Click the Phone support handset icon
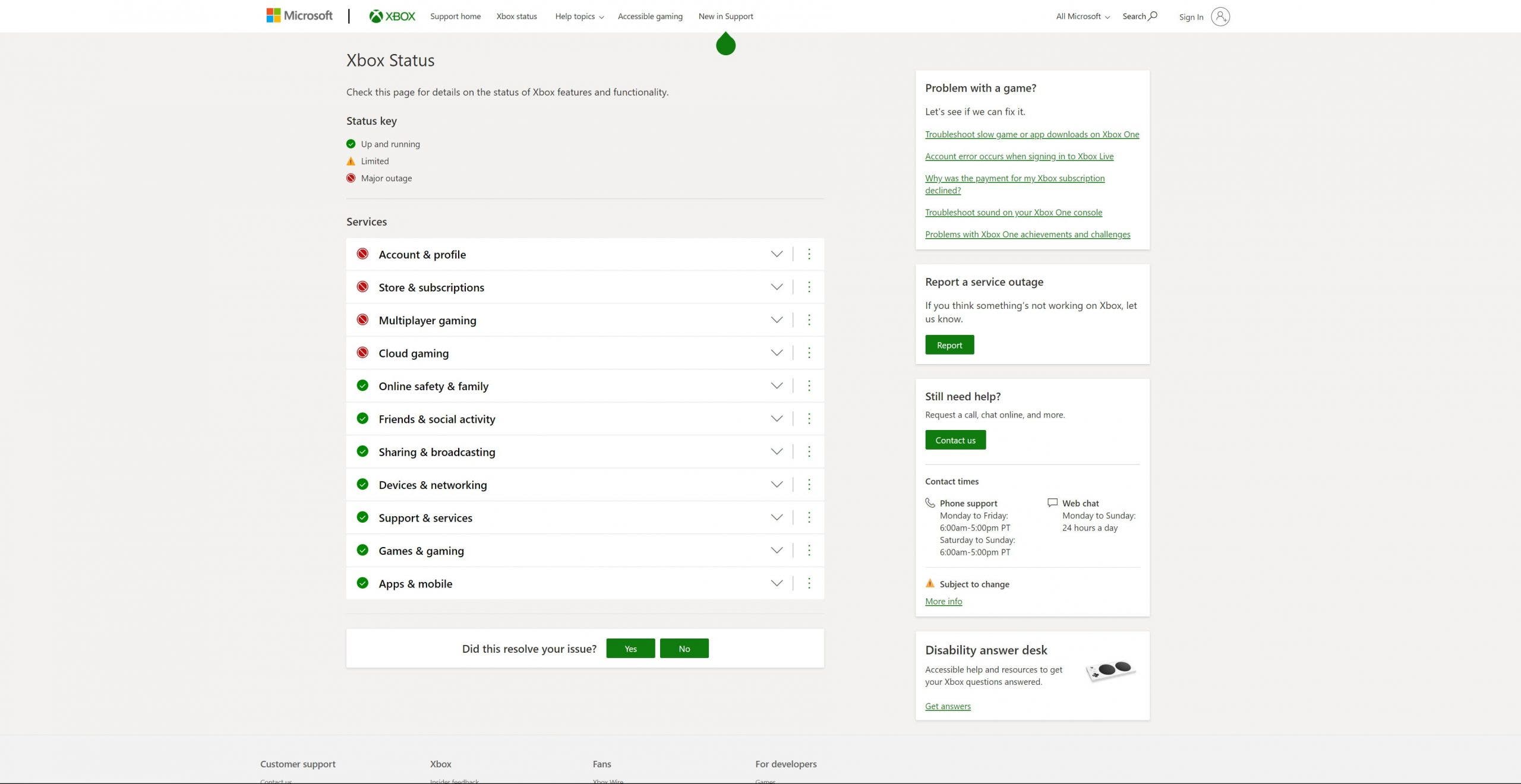Viewport: 1521px width, 784px height. click(930, 502)
